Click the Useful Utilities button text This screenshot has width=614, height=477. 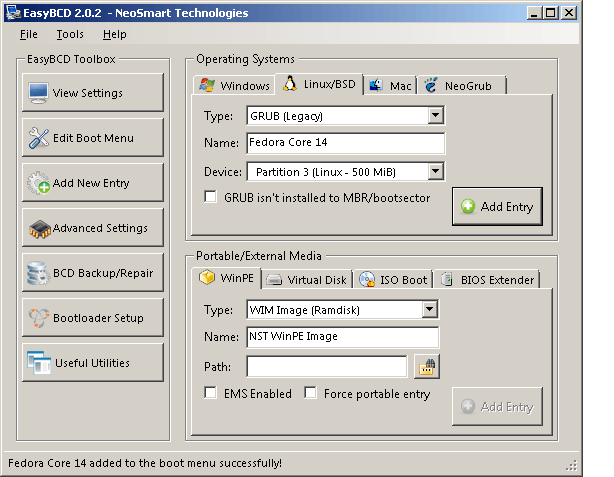pos(92,363)
